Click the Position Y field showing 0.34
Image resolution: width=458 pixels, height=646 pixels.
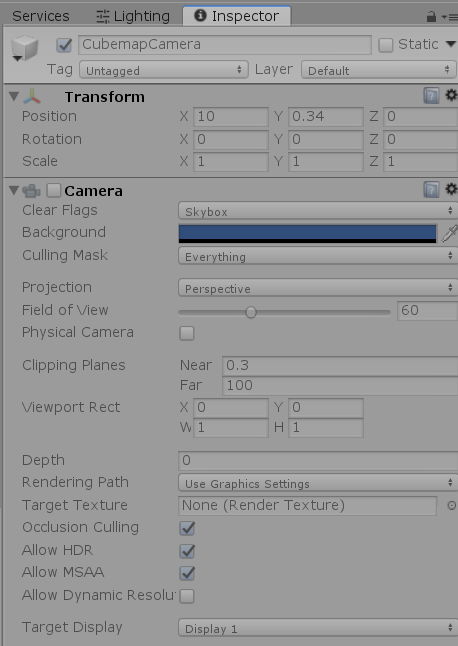(326, 117)
